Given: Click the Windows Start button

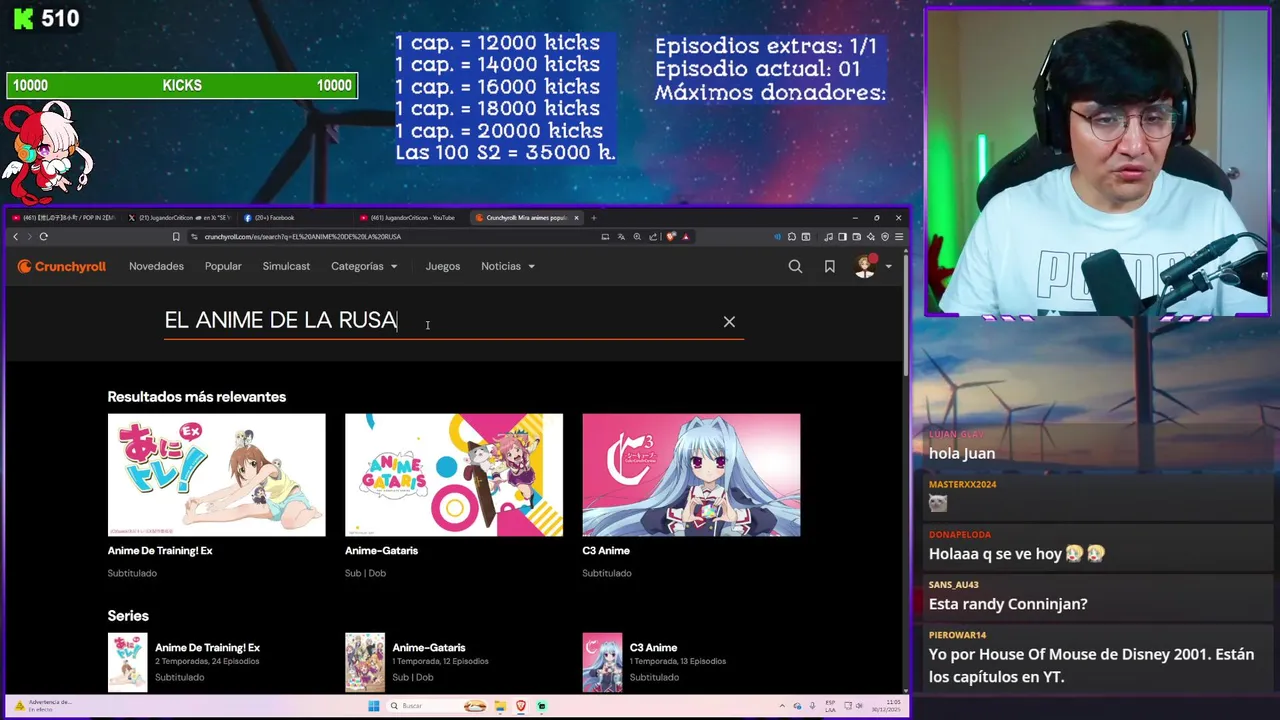Looking at the screenshot, I should [374, 705].
